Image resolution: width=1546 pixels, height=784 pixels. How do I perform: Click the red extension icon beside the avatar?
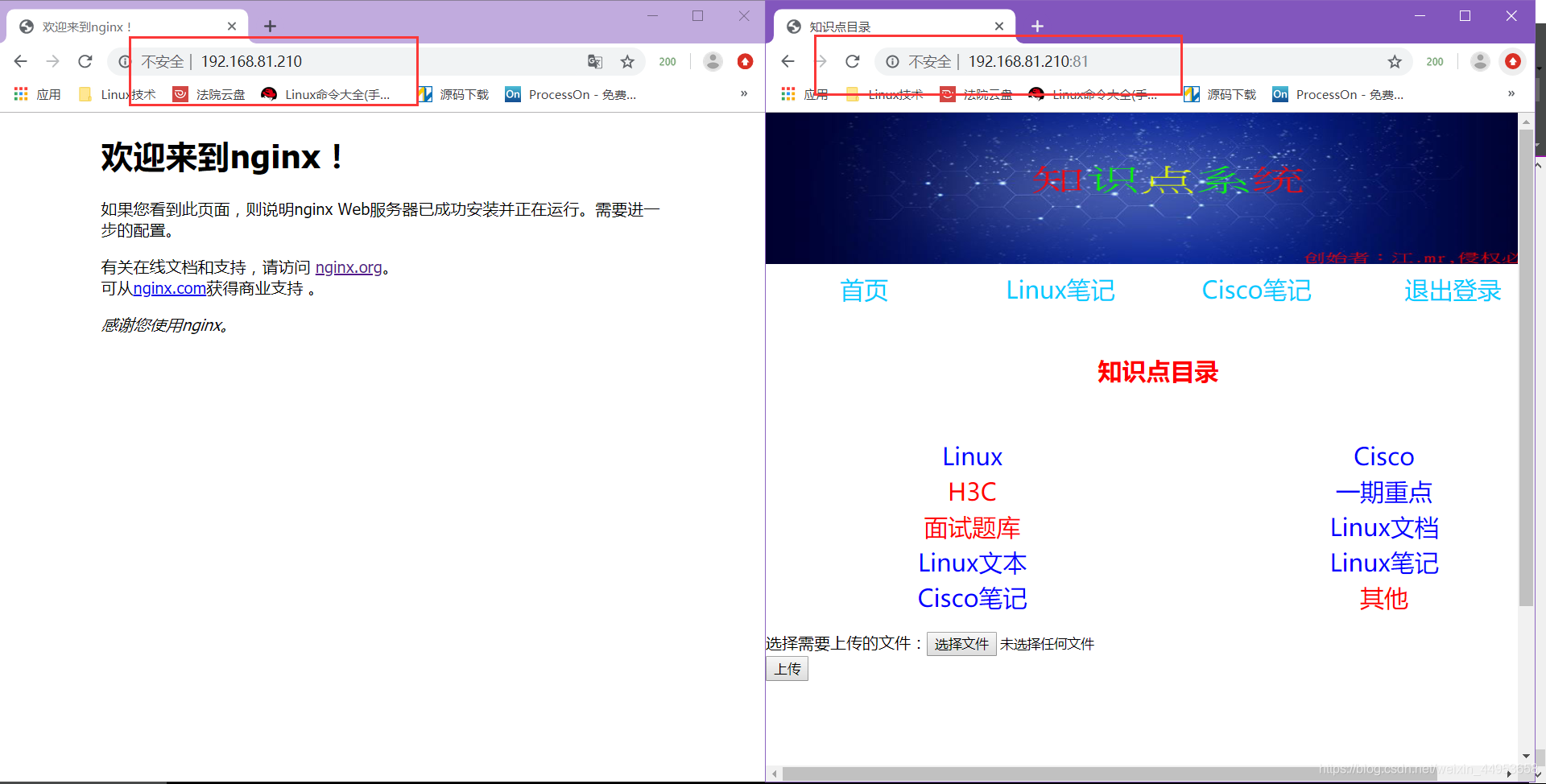(745, 61)
